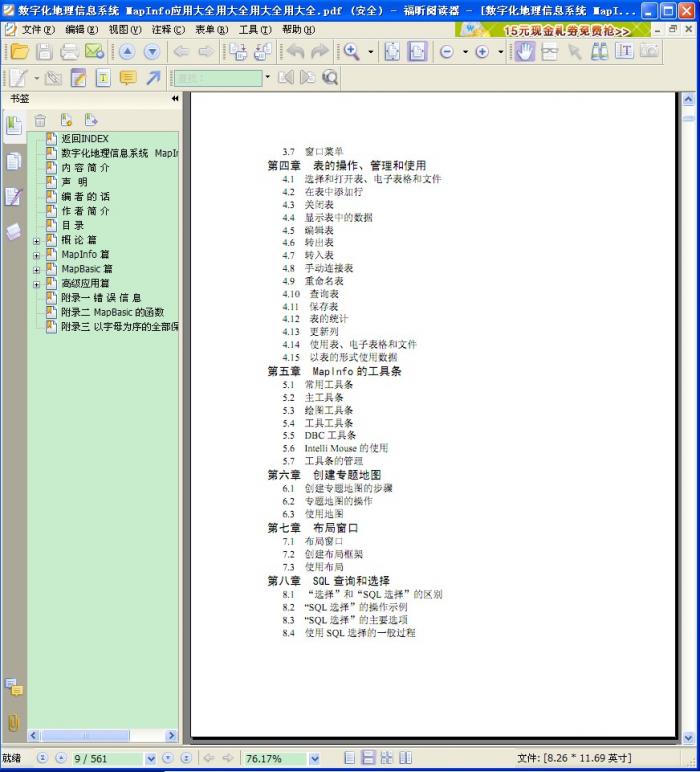Go to bookmark 返回INDEX
The image size is (700, 772).
[x=85, y=139]
